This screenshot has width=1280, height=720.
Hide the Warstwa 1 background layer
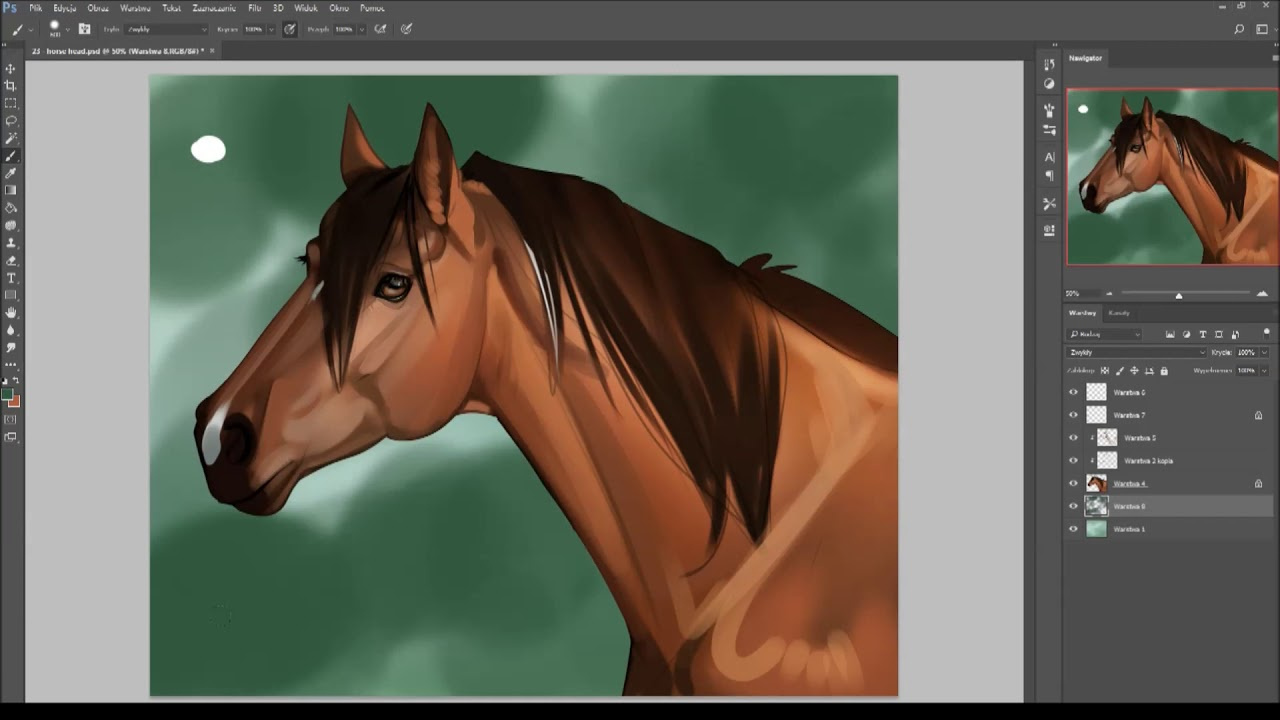click(x=1074, y=530)
